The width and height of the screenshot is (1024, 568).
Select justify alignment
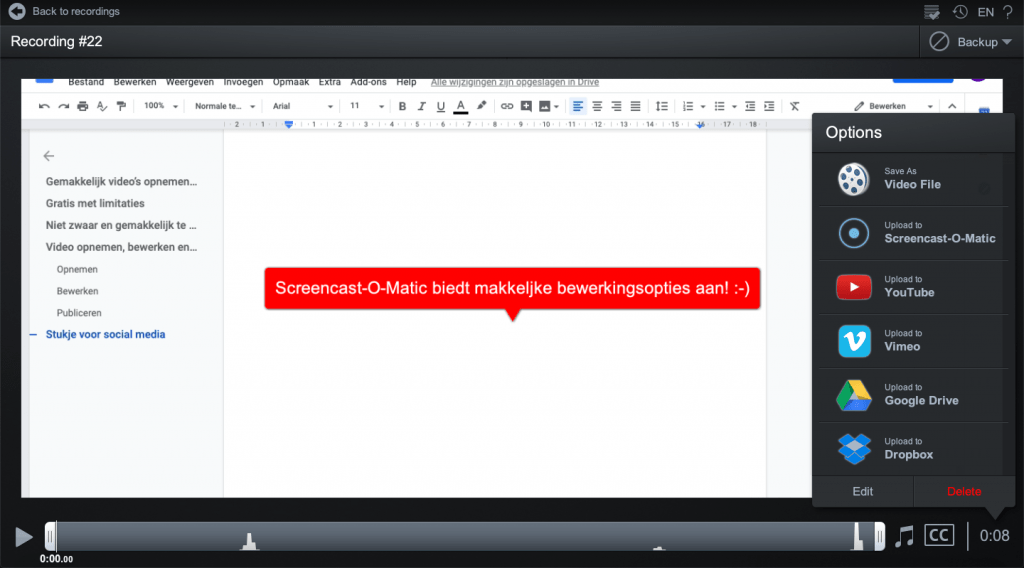[635, 106]
